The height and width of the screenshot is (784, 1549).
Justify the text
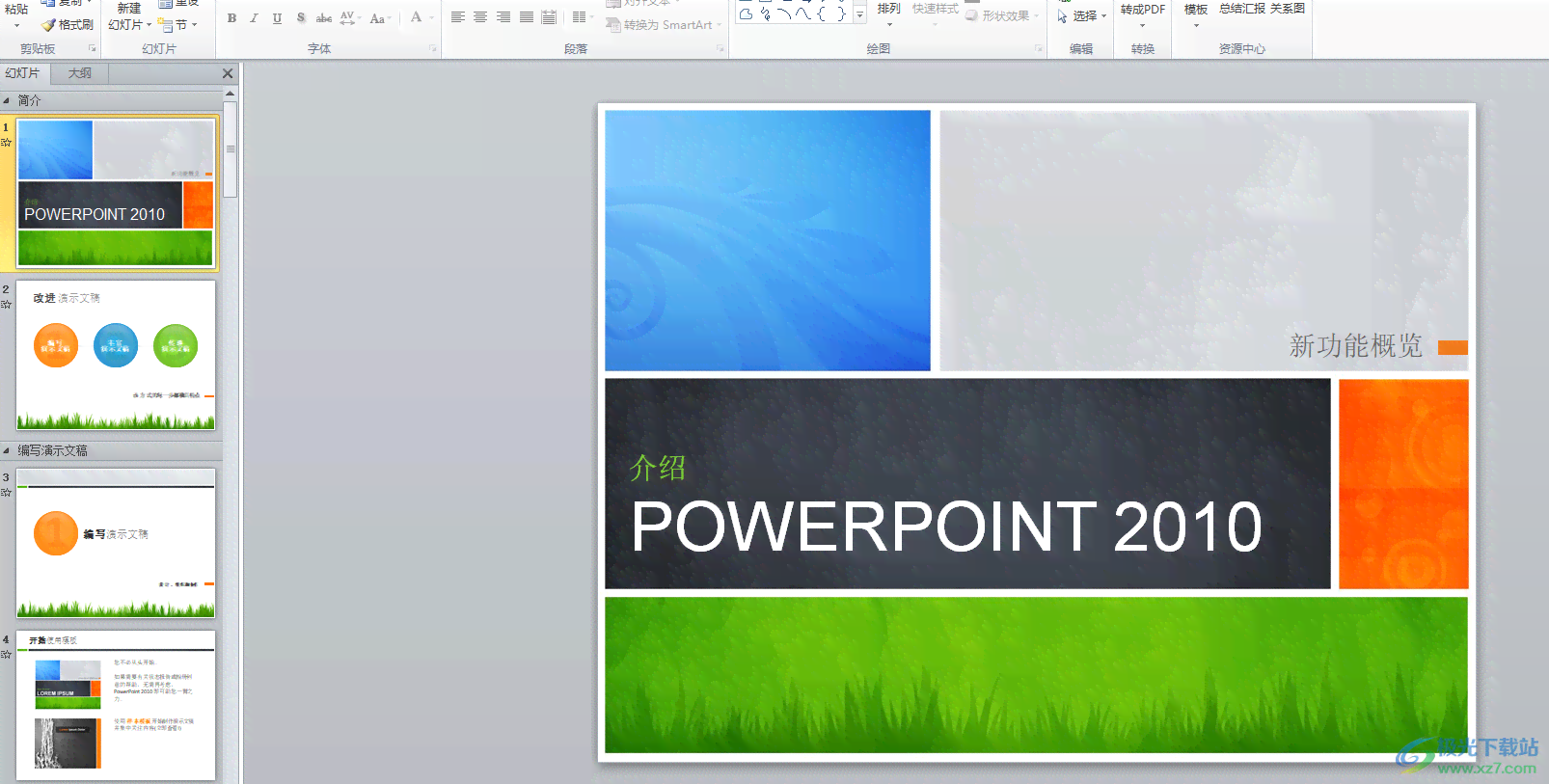(x=527, y=17)
